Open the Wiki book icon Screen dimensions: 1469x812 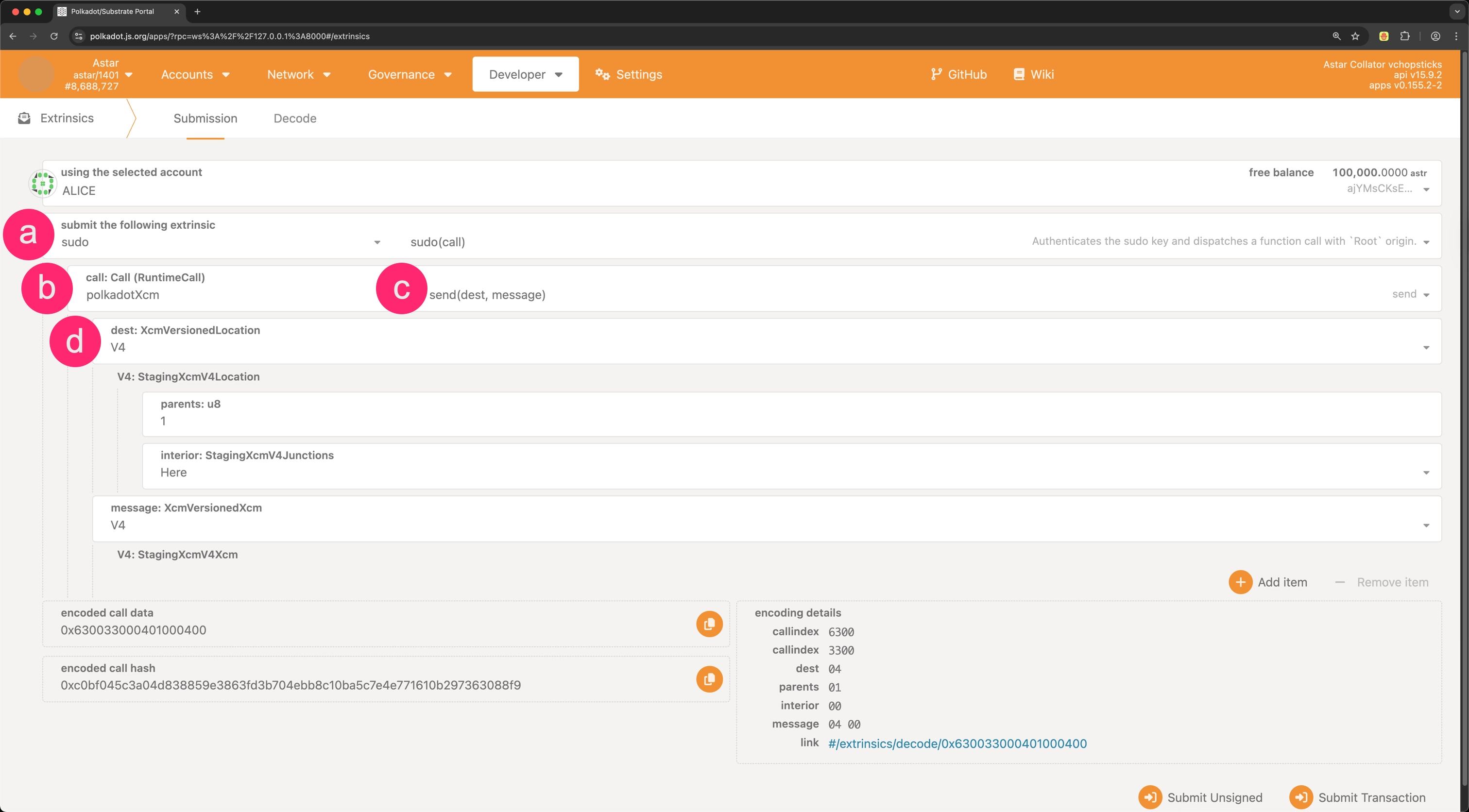pyautogui.click(x=1019, y=74)
